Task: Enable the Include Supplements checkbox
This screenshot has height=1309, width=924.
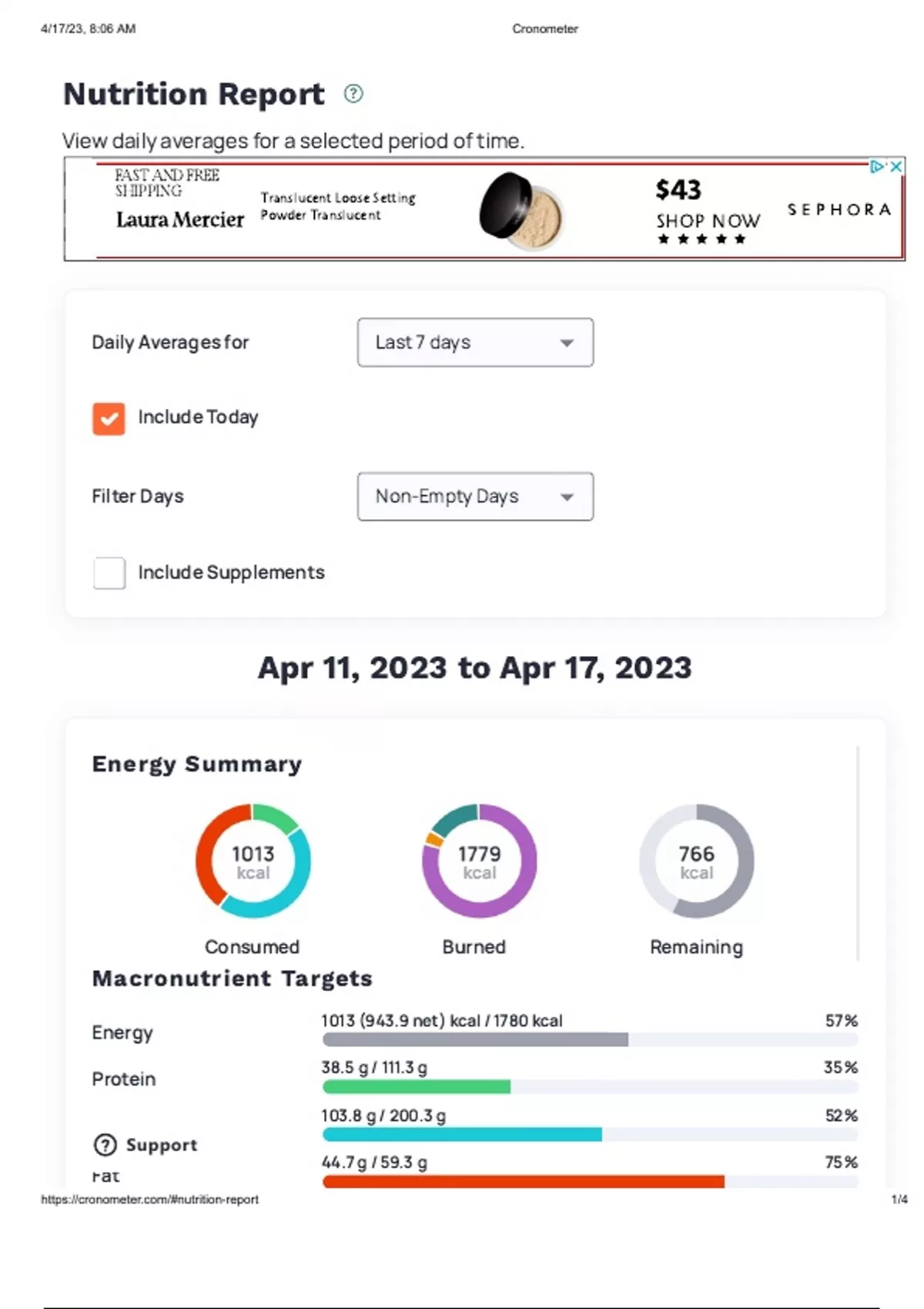Action: 109,574
